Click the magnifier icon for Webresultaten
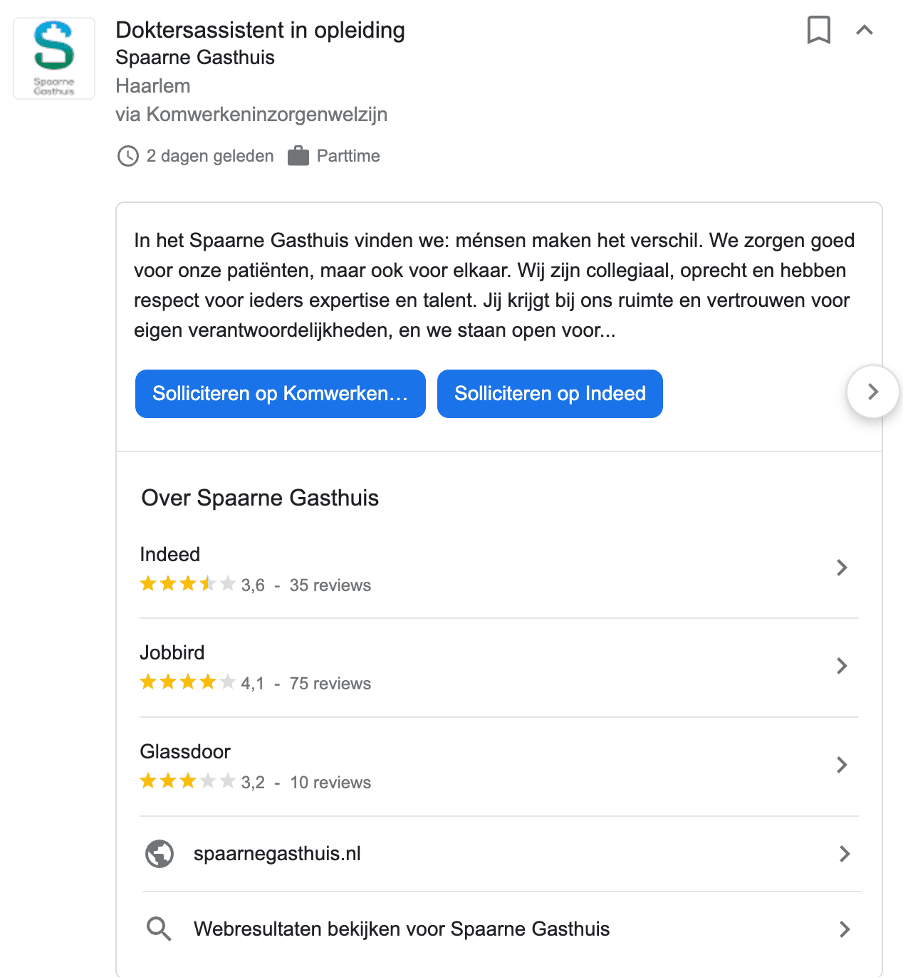The image size is (904, 978). click(x=159, y=929)
